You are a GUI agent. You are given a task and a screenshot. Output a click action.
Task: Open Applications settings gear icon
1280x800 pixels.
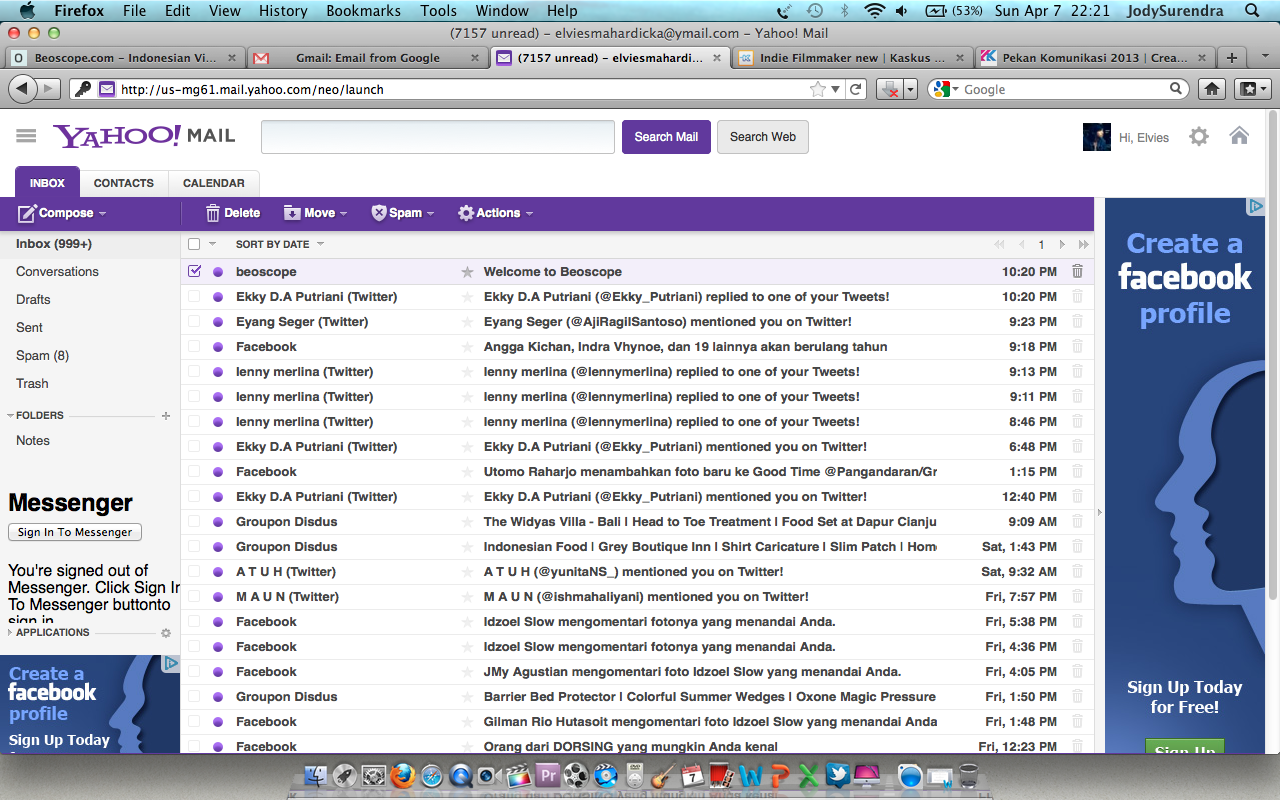[166, 633]
